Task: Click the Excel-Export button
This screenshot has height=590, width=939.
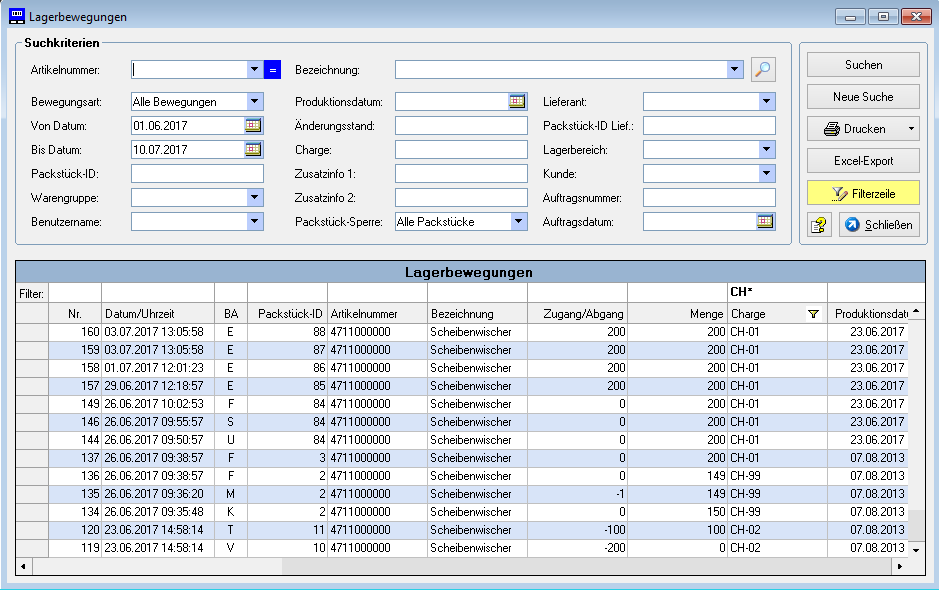Action: [863, 161]
